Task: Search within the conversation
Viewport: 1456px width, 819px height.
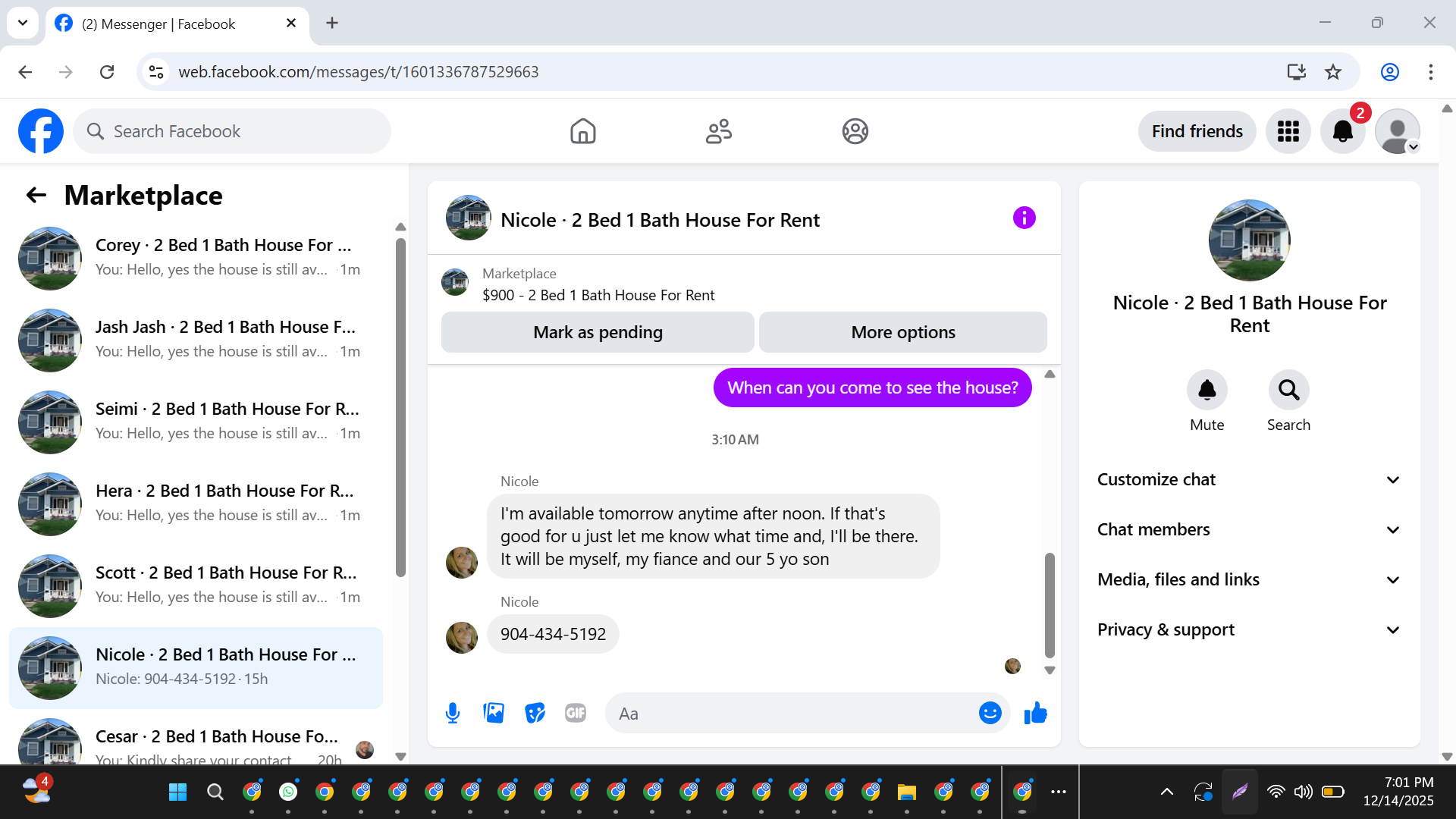Action: click(x=1288, y=390)
